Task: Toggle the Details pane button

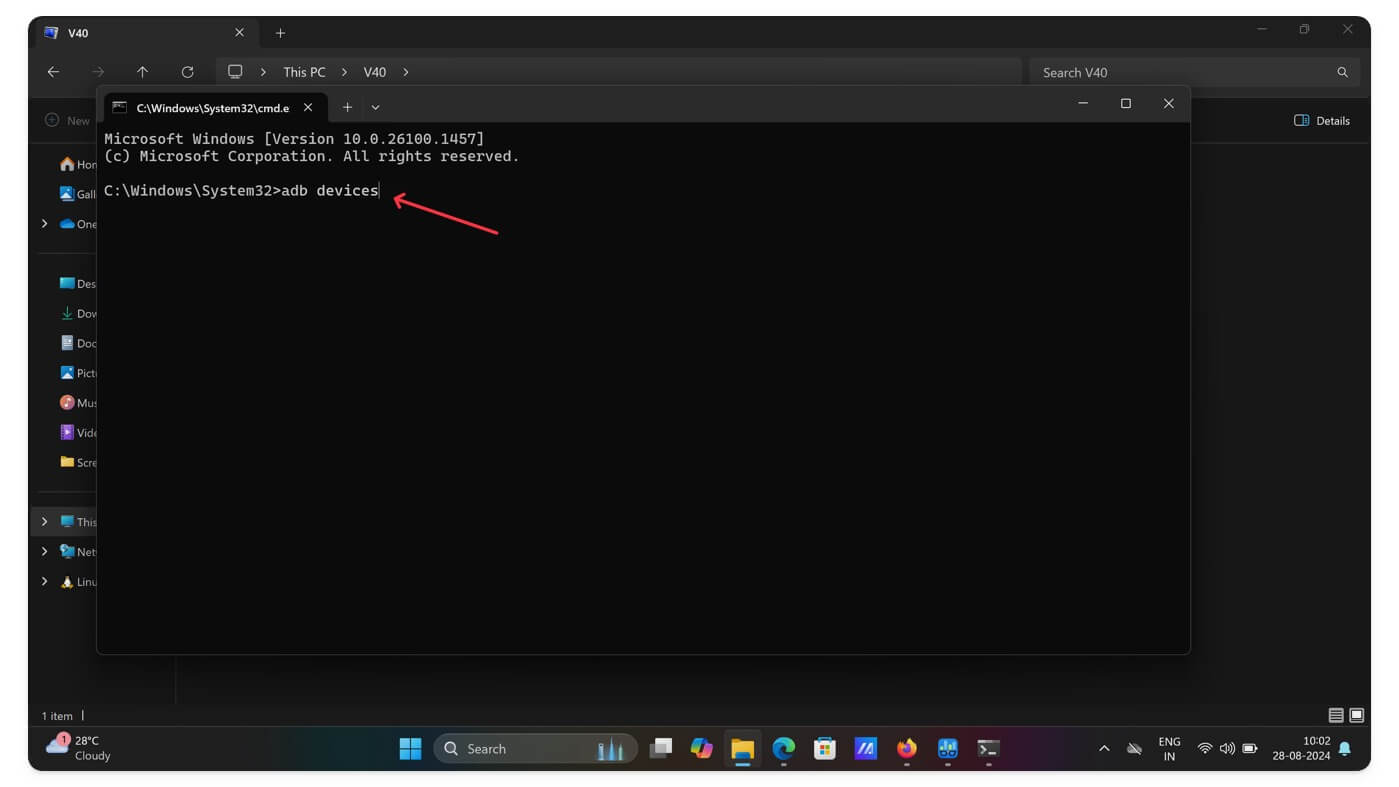Action: 1322,121
